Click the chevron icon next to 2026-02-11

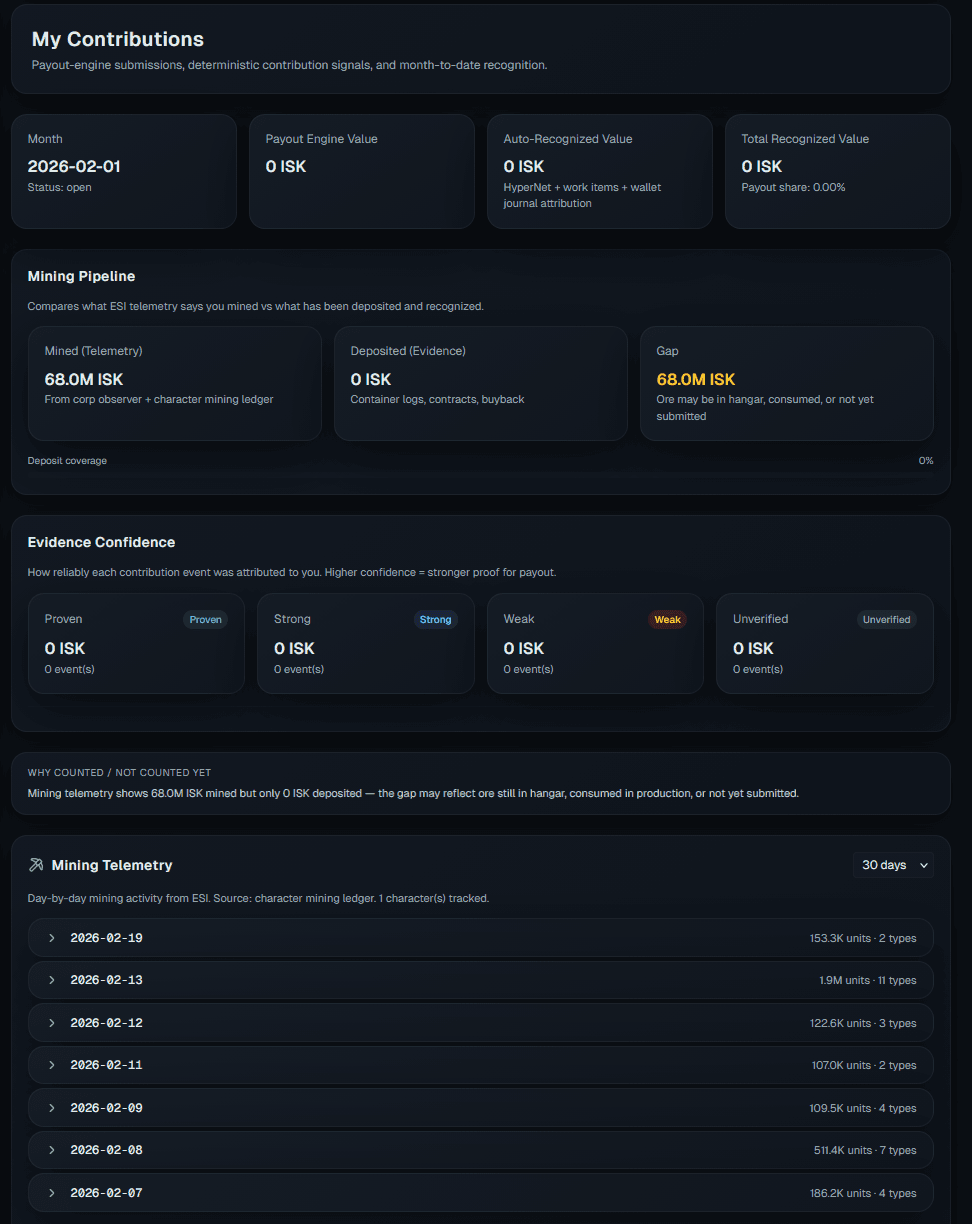[x=52, y=1065]
